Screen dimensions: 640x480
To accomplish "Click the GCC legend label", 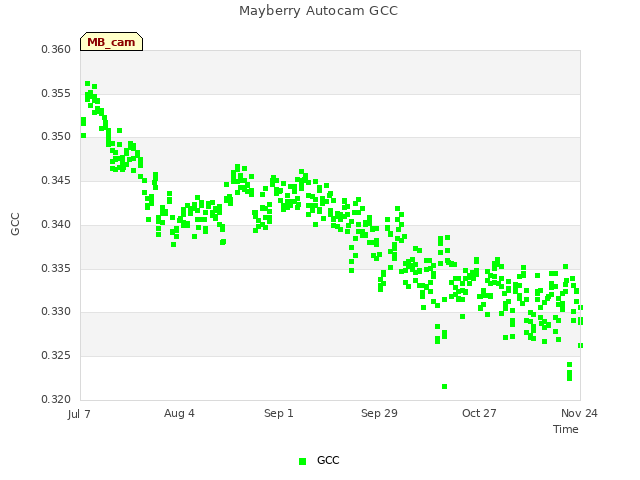I will pyautogui.click(x=328, y=460).
